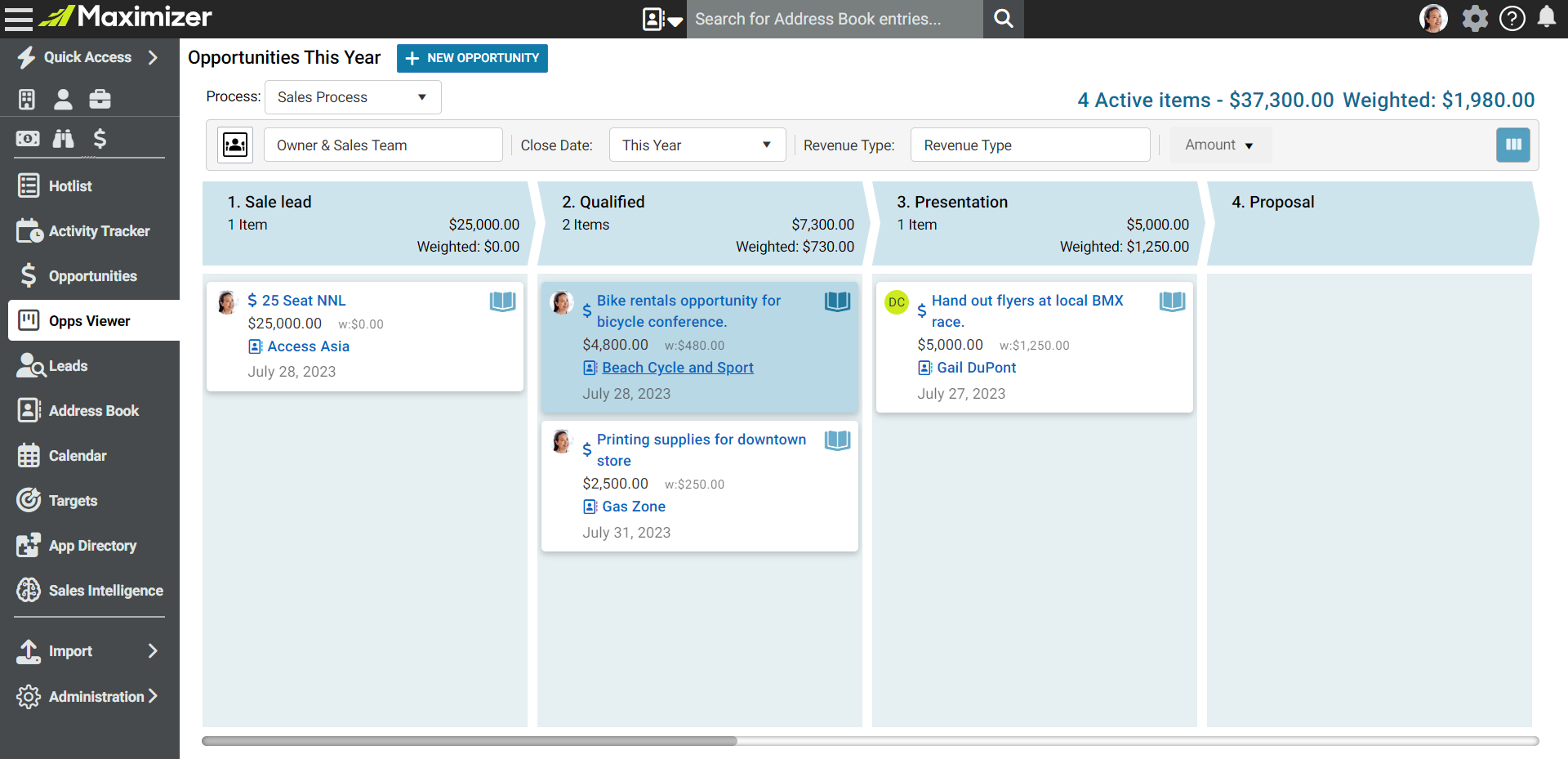Viewport: 1568px width, 759px height.
Task: Open the 25 Seat NNL opportunity
Action: pyautogui.click(x=304, y=301)
